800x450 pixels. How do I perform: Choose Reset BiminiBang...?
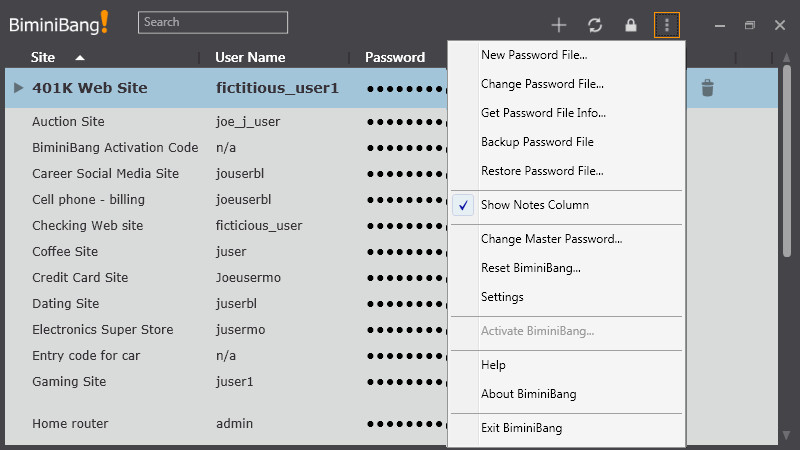click(531, 268)
